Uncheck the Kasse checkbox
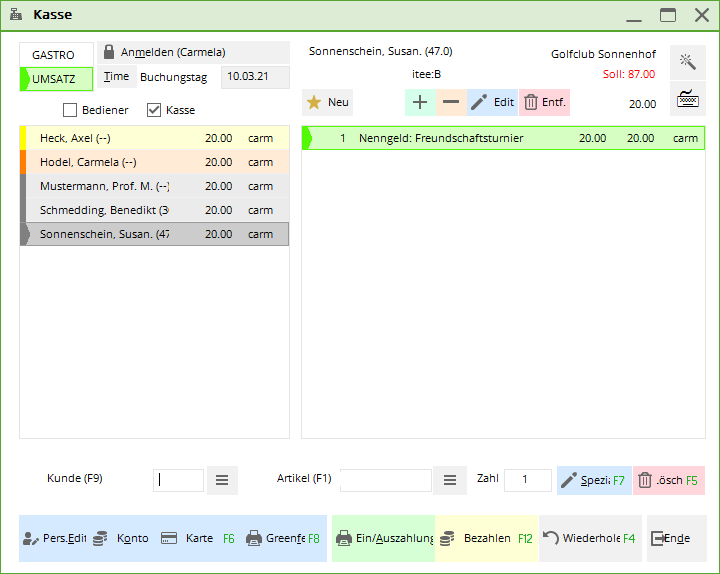Image resolution: width=720 pixels, height=574 pixels. coord(154,110)
